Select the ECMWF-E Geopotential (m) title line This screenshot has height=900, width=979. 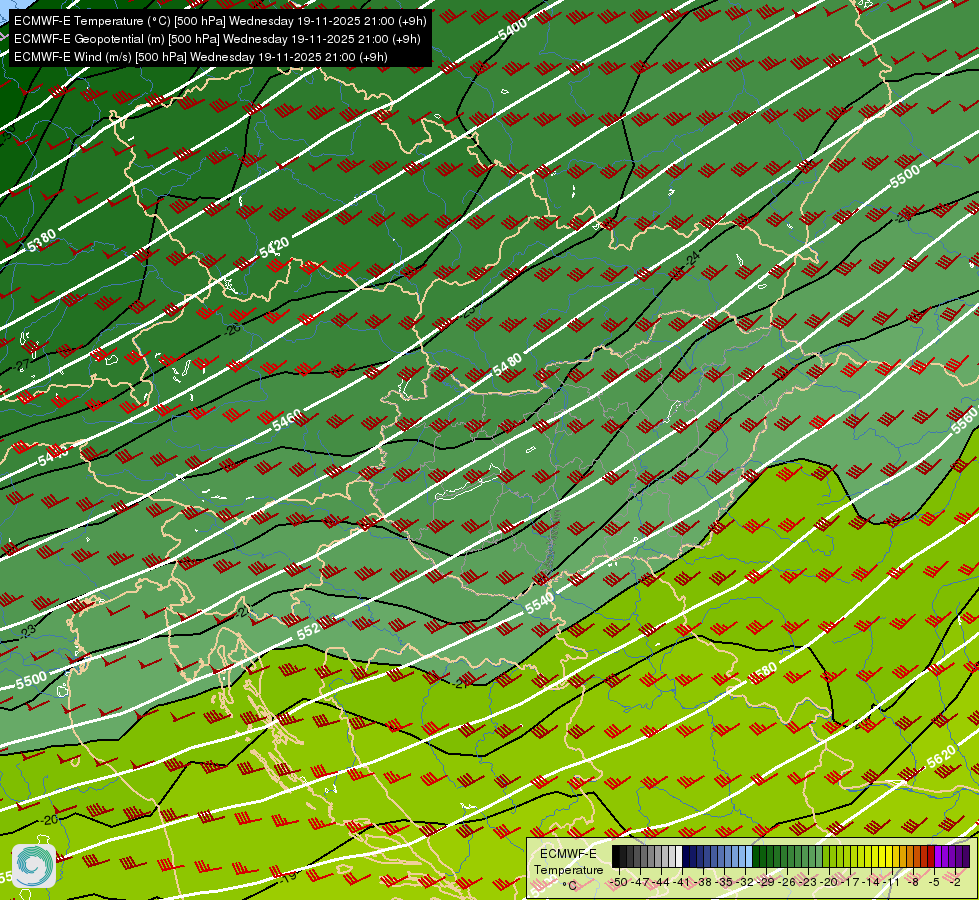pos(217,39)
